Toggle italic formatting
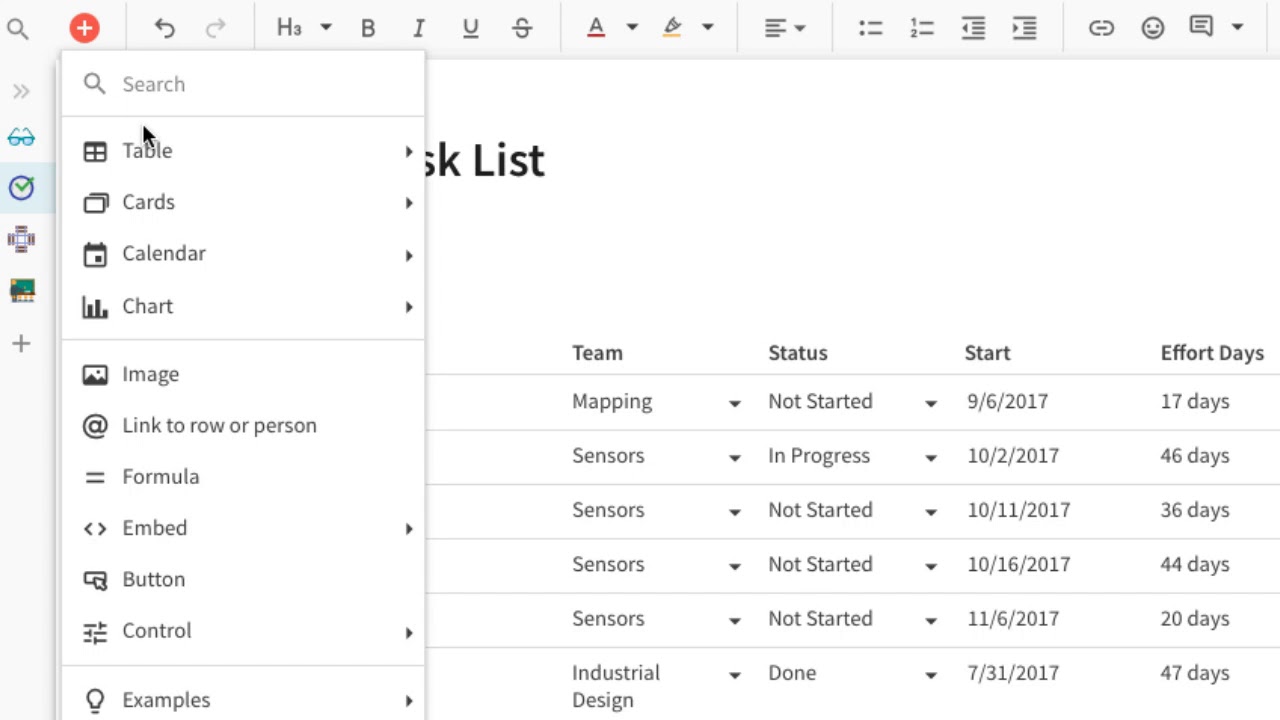This screenshot has height=720, width=1280. tap(419, 28)
